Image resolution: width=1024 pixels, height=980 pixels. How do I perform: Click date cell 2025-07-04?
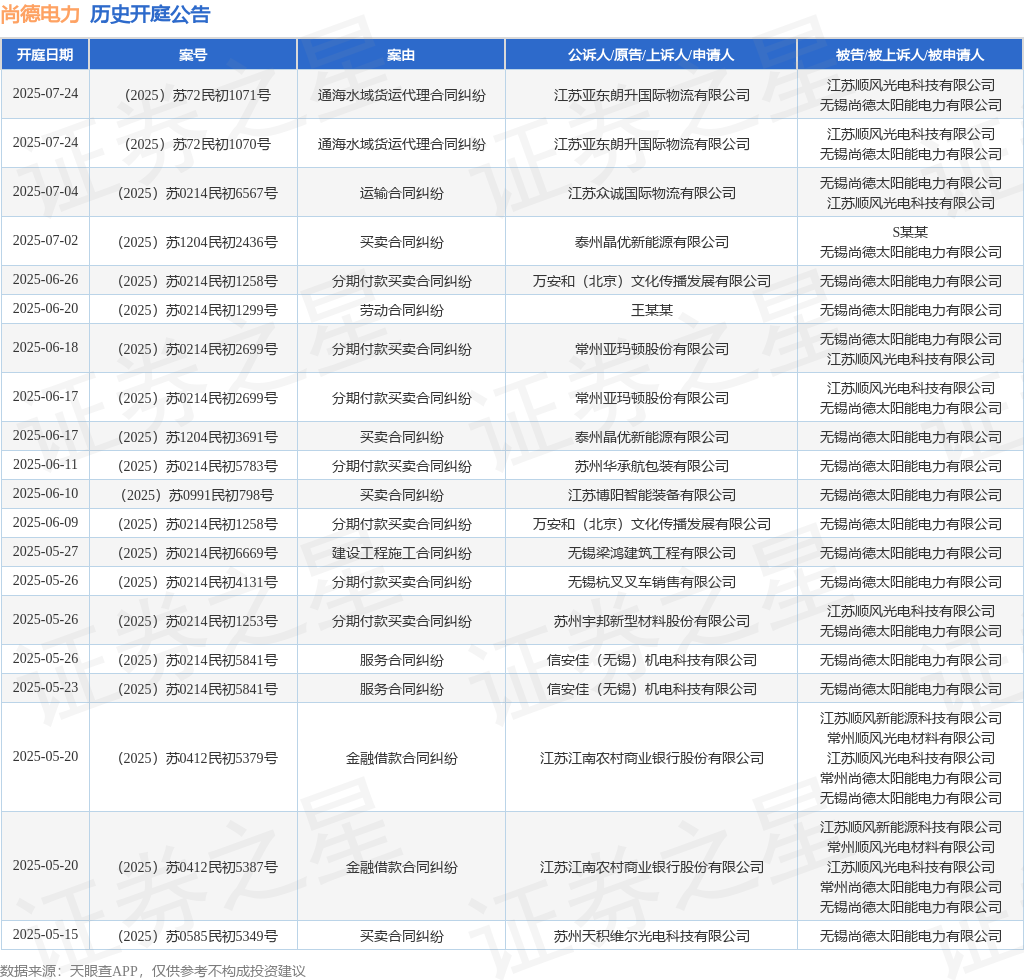[45, 191]
